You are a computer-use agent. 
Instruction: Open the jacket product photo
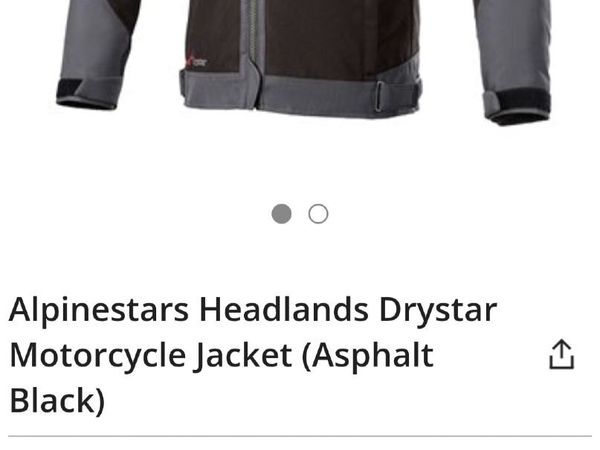tap(304, 61)
